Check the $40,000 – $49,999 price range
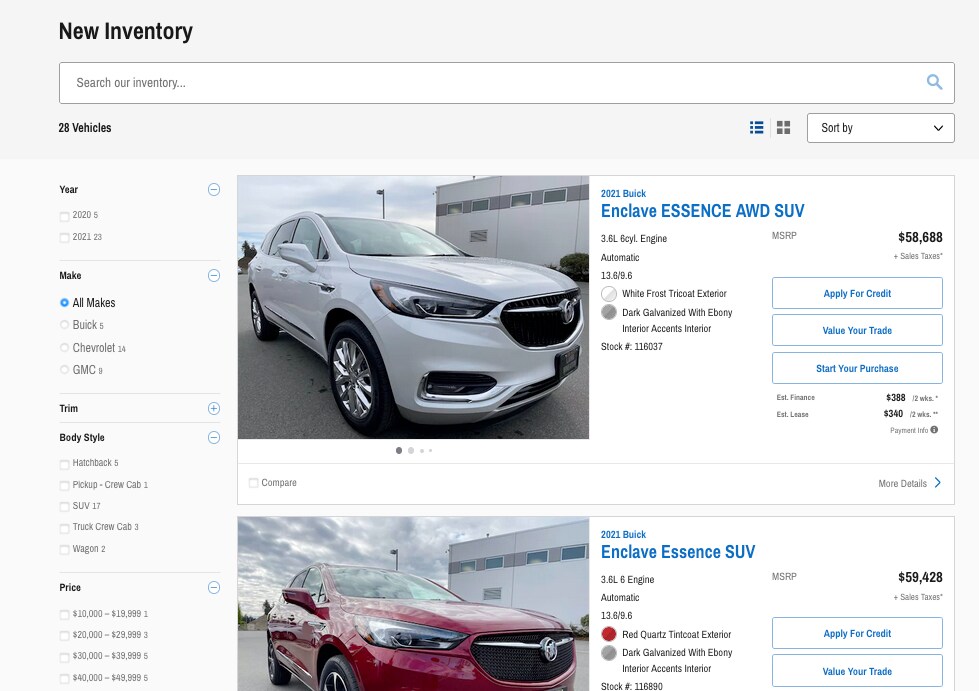This screenshot has height=691, width=979. tap(64, 679)
